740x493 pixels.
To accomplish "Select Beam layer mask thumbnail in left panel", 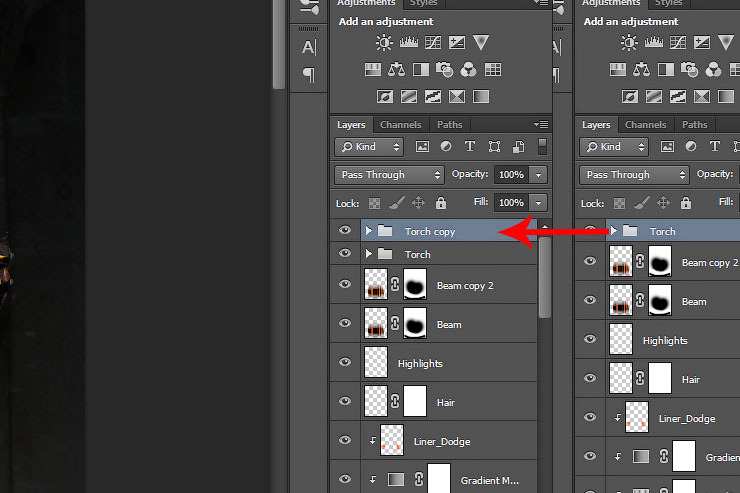I will pos(413,324).
